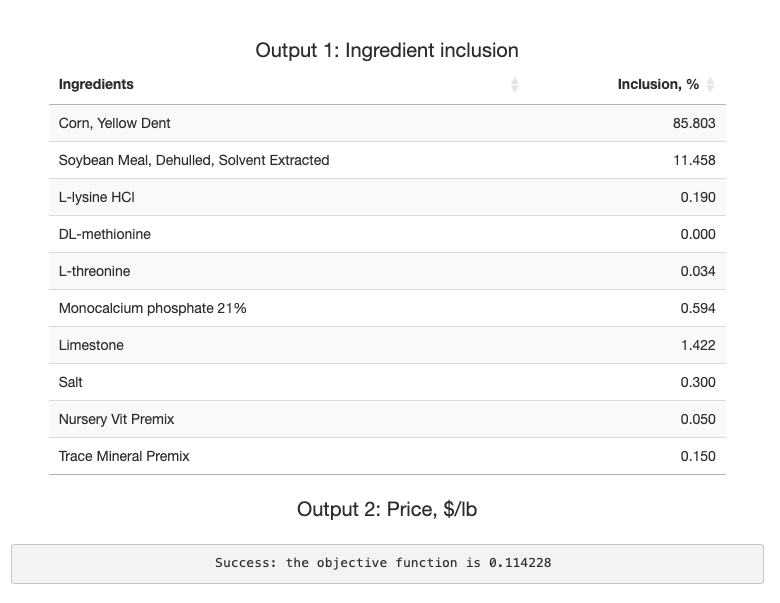Click the 11.458 inclusion value
This screenshot has height=603, width=780.
click(x=694, y=160)
